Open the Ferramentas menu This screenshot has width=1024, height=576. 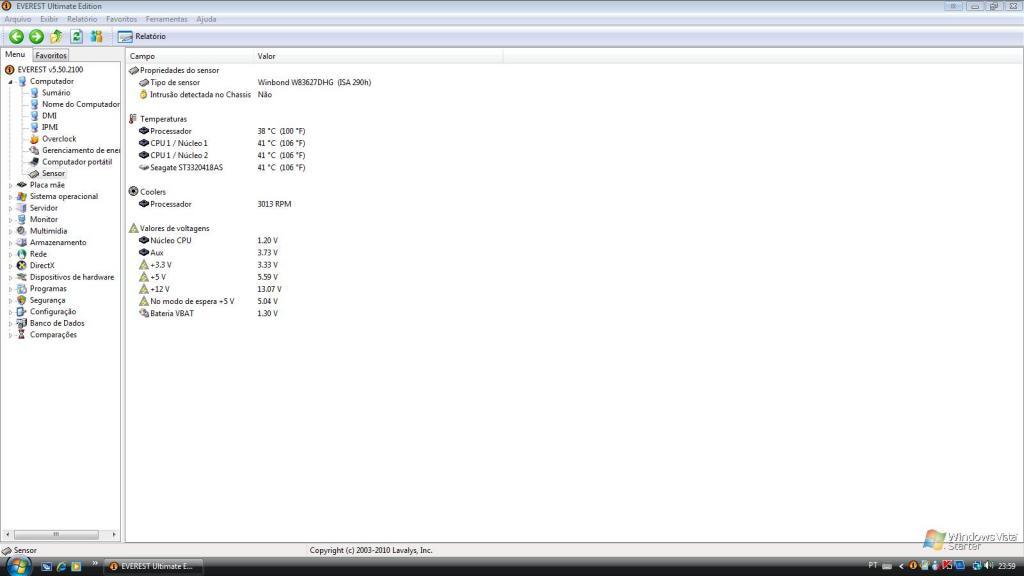click(166, 19)
